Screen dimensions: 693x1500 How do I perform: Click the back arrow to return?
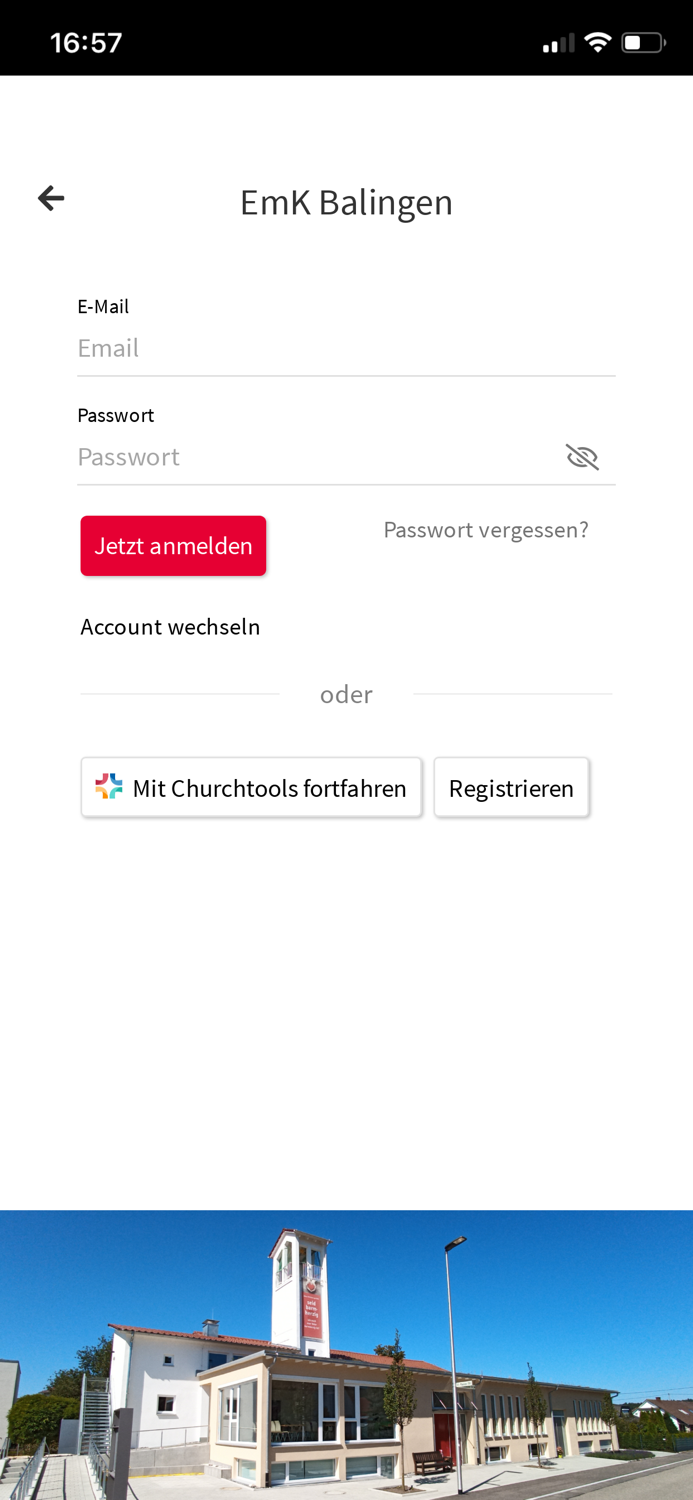click(x=49, y=197)
